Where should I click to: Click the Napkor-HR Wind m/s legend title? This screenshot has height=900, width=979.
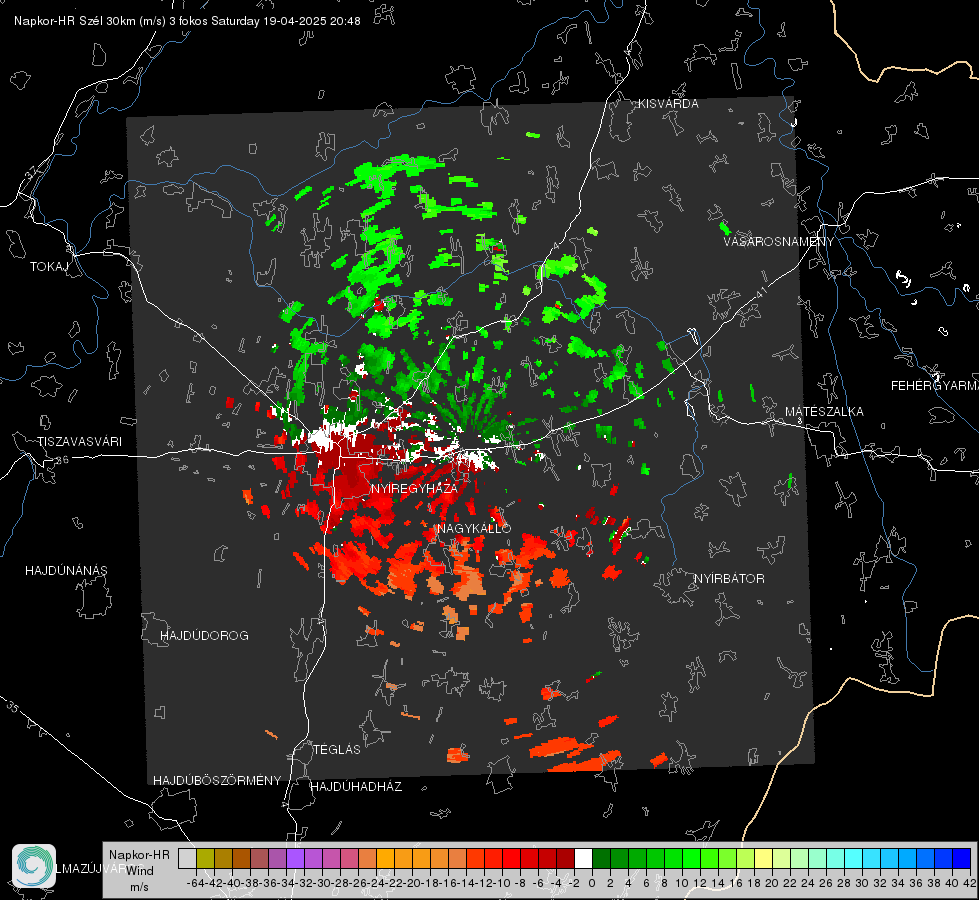[x=139, y=871]
